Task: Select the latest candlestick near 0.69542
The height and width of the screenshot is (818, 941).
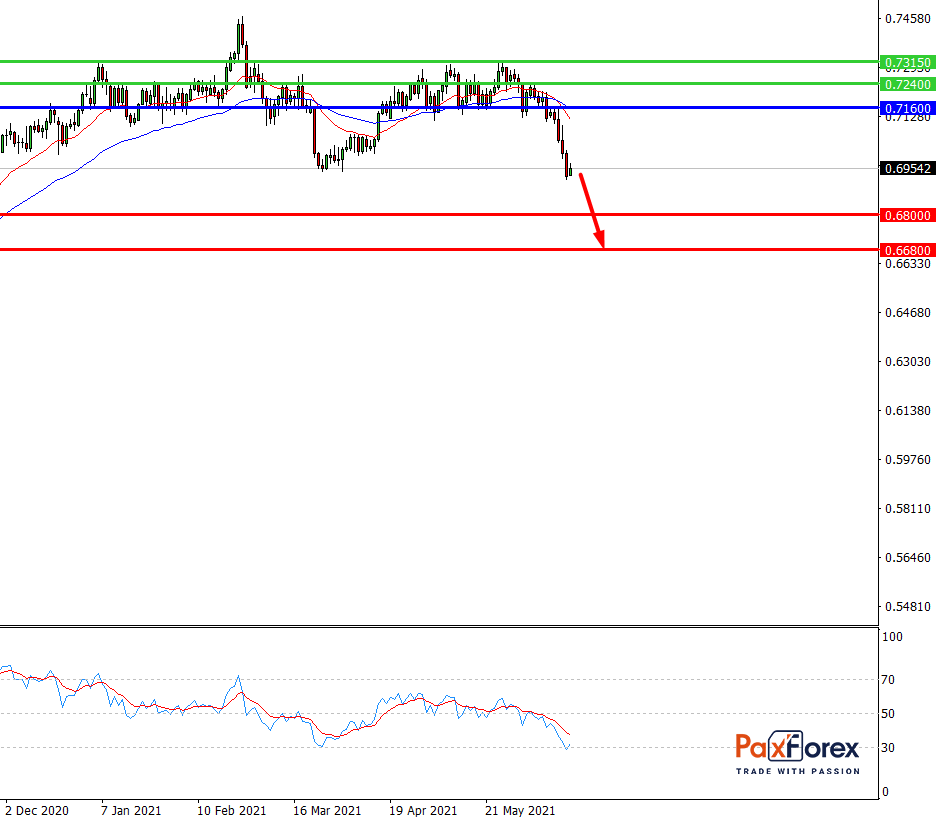Action: click(570, 170)
